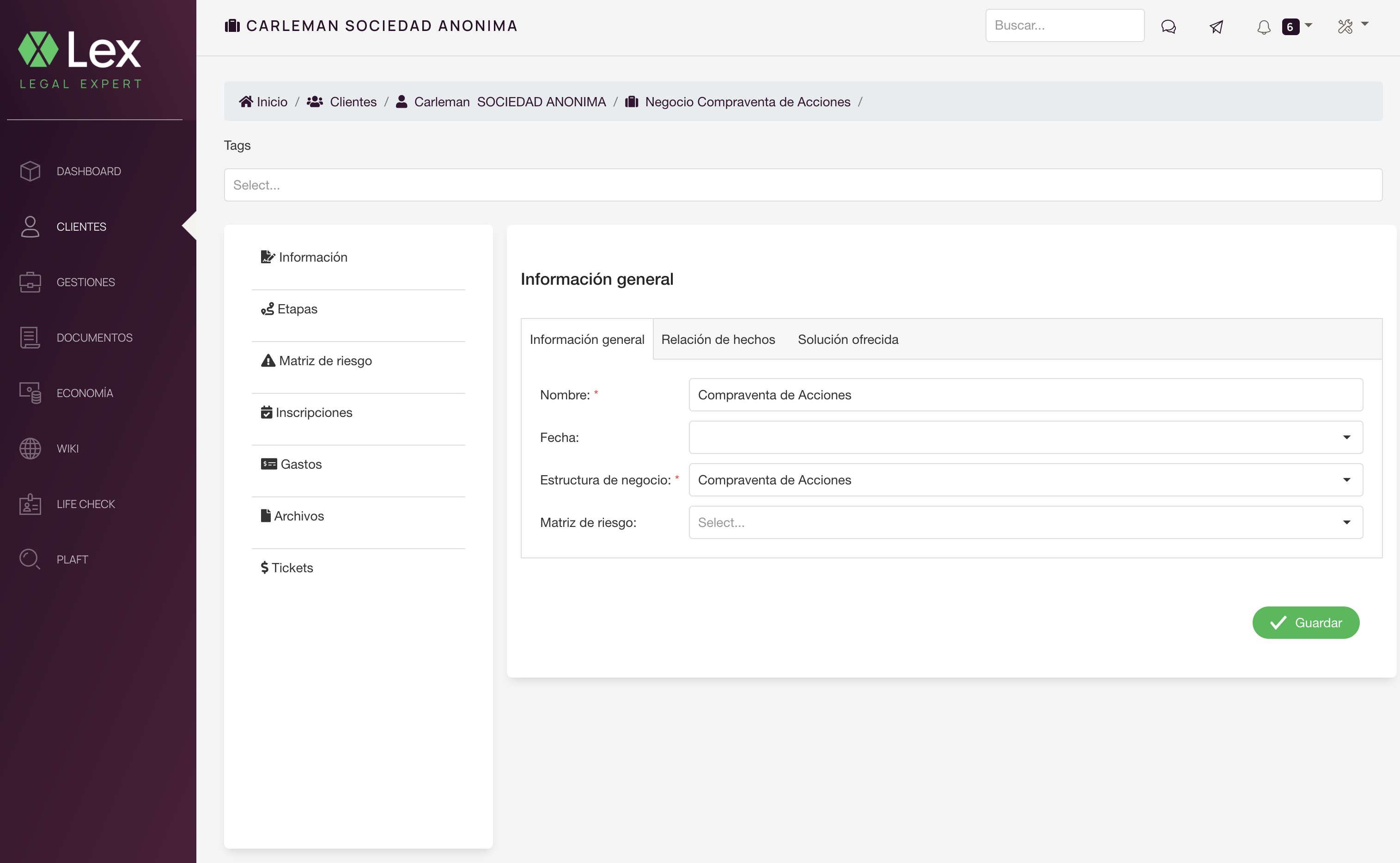The height and width of the screenshot is (863, 1400).
Task: Click the users group icon in breadcrumb
Action: click(315, 102)
